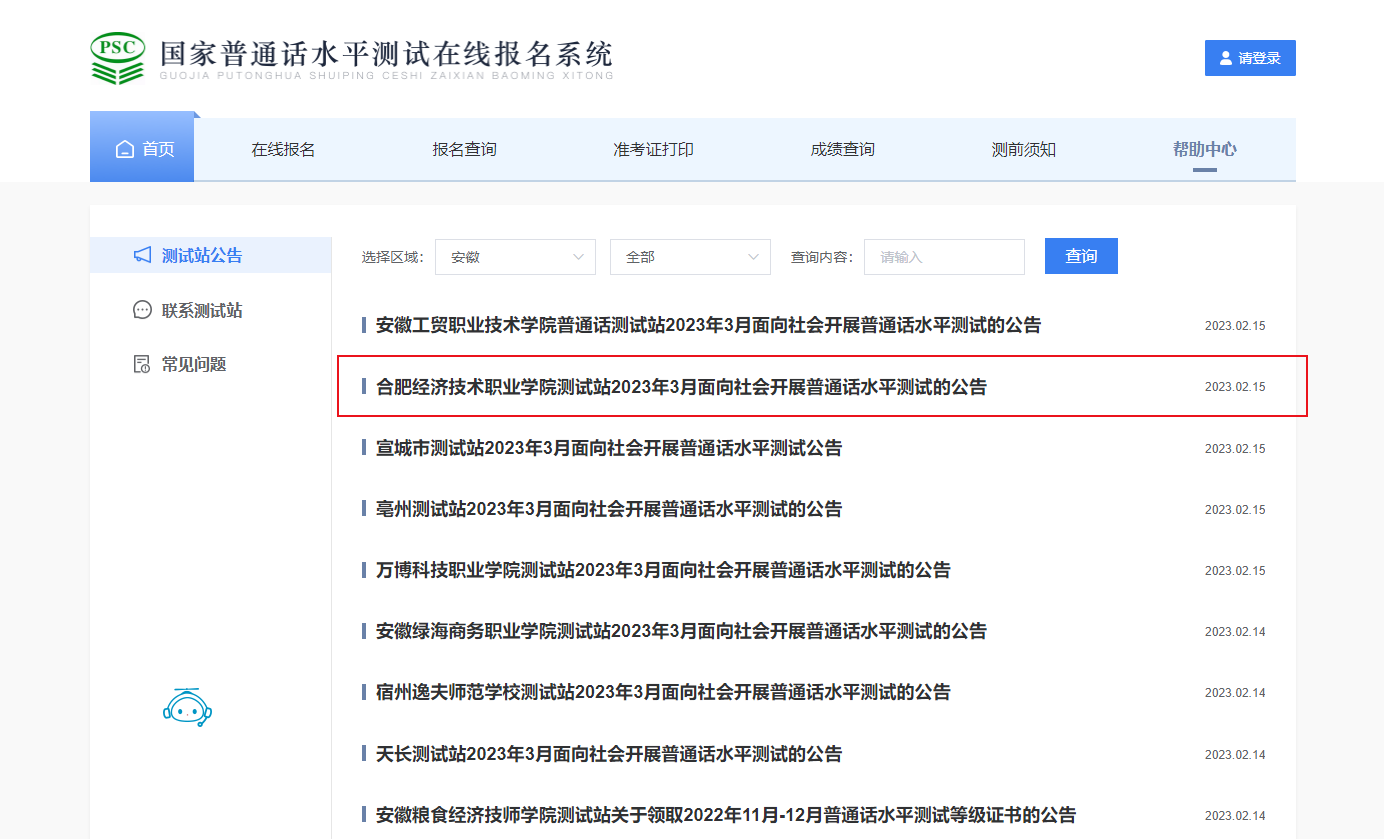Screen dimensions: 1384x839
Task: Expand the 全部 station filter dropdown
Action: pos(690,257)
